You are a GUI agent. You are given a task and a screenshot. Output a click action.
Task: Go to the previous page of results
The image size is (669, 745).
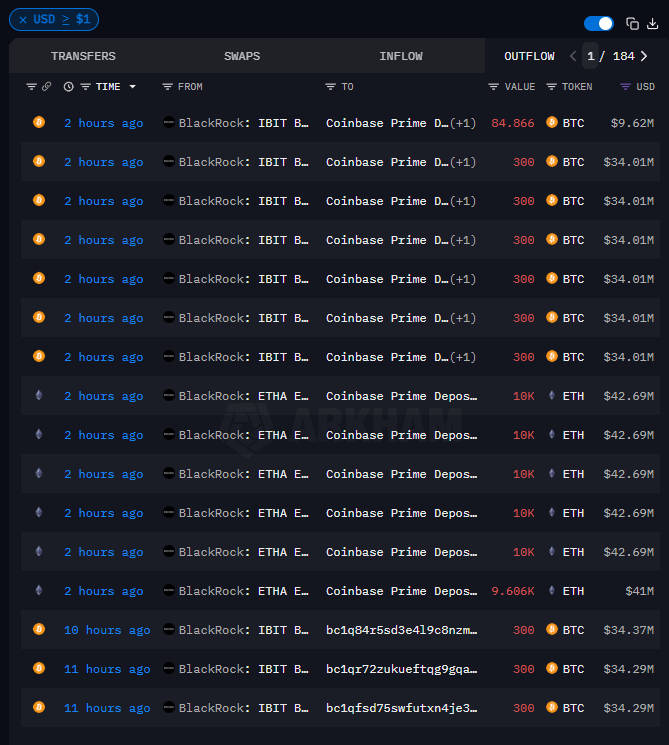click(573, 56)
